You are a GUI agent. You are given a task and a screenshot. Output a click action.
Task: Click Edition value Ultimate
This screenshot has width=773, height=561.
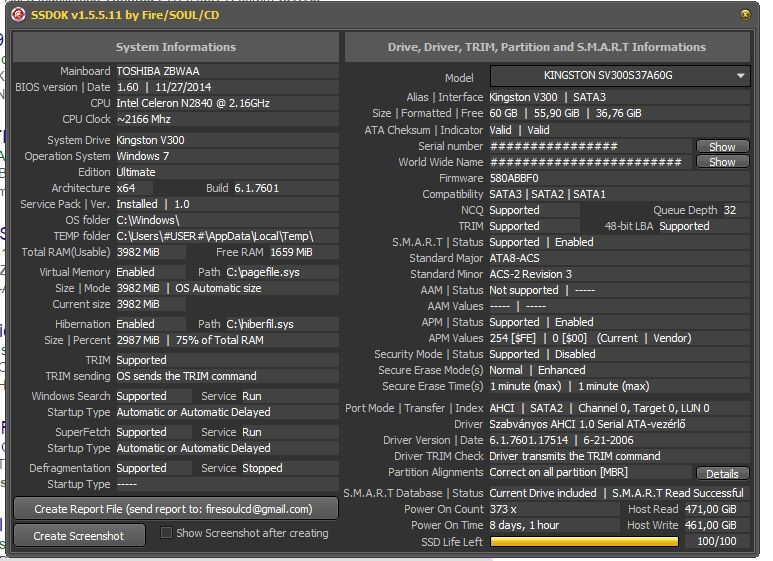136,172
